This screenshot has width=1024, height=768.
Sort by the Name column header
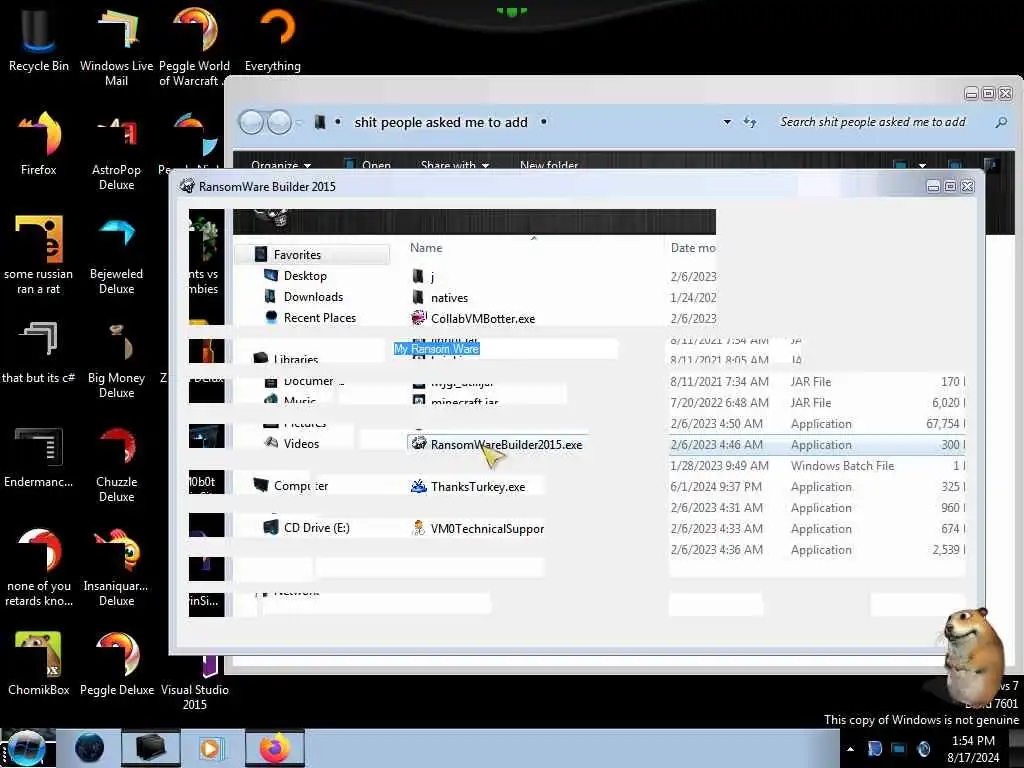[x=426, y=248]
